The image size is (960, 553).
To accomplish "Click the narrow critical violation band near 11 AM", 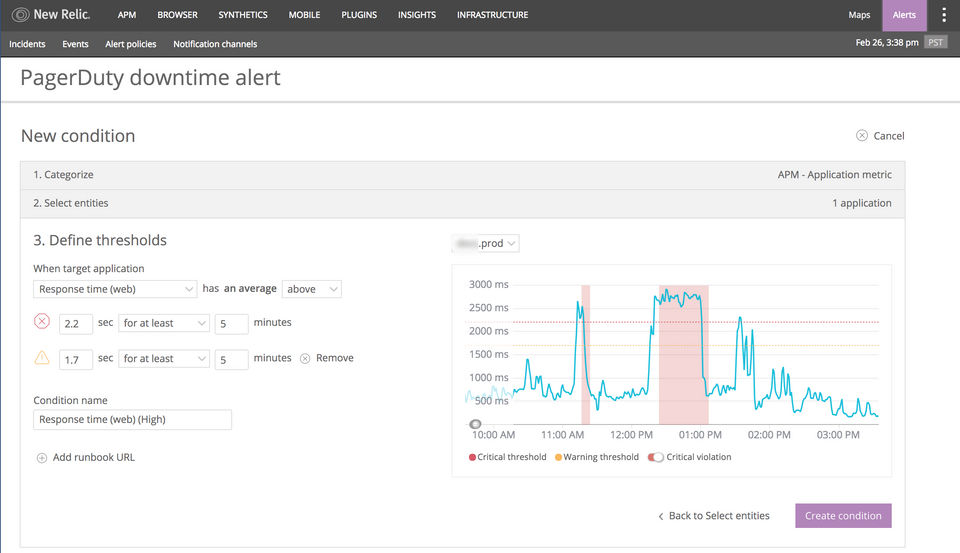I will pos(585,355).
